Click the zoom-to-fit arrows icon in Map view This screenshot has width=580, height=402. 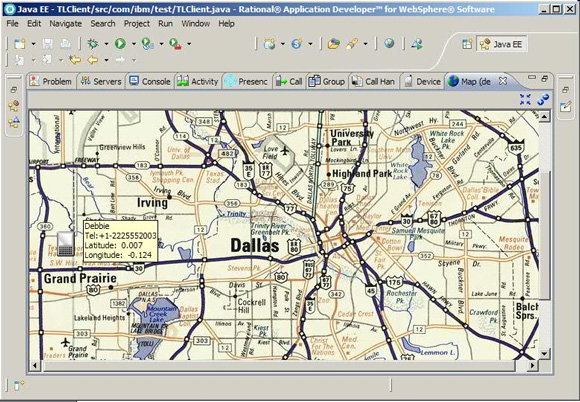pos(525,99)
